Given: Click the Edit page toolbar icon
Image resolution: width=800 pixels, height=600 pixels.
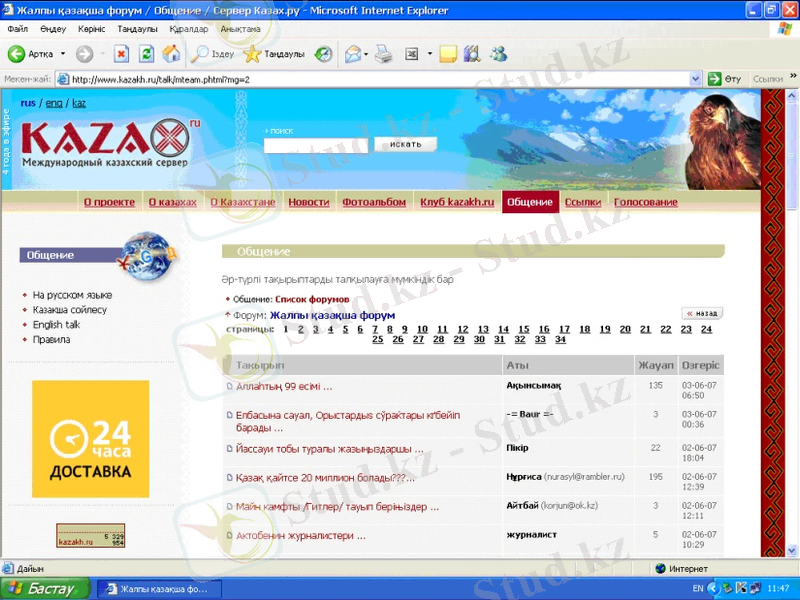Looking at the screenshot, I should tap(412, 54).
